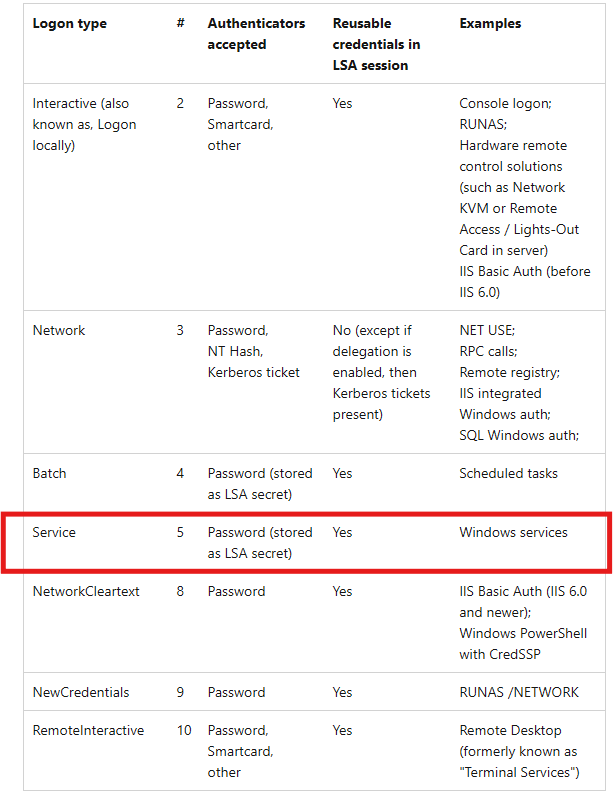Image resolution: width=613 pixels, height=791 pixels.
Task: Click the "Examples" column header
Action: coord(490,23)
